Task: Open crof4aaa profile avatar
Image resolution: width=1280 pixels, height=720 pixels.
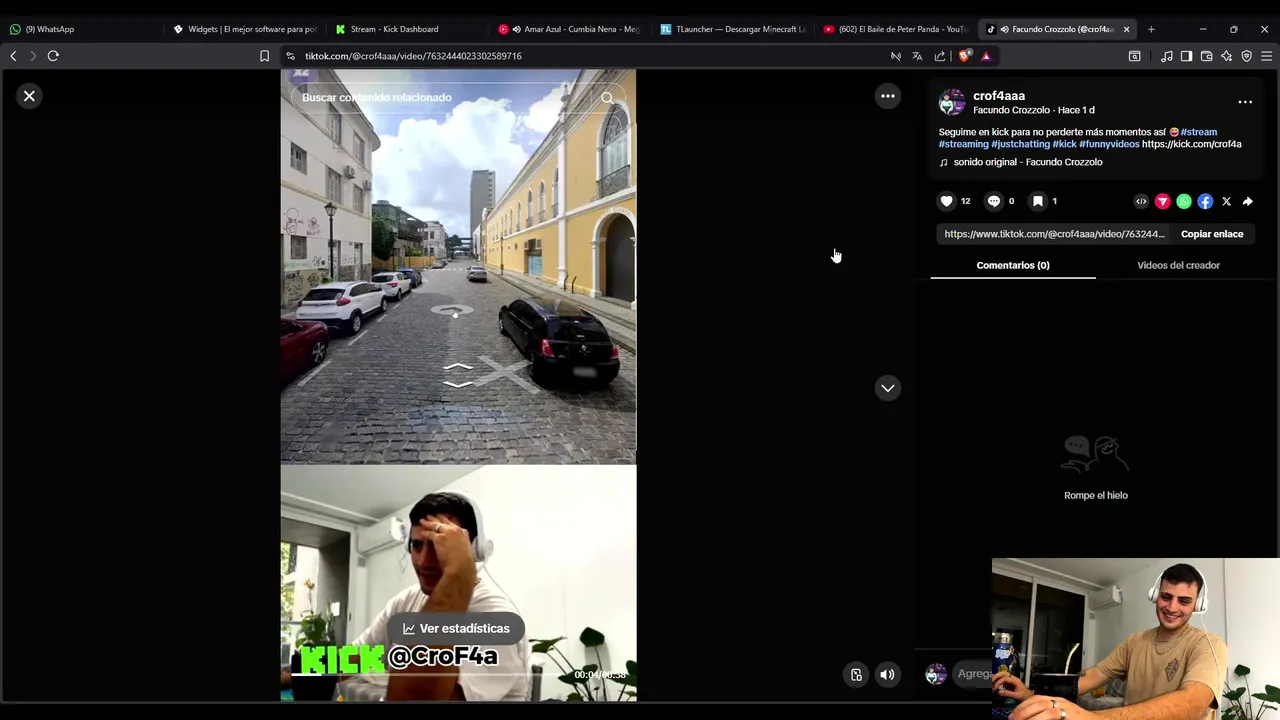Action: tap(952, 102)
